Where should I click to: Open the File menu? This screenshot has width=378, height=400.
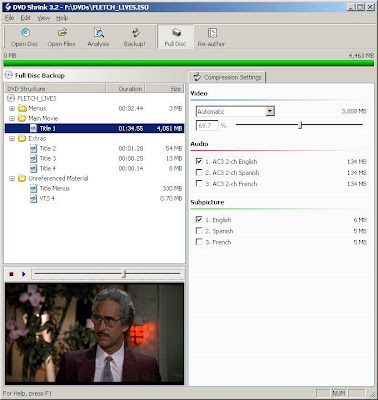9,18
